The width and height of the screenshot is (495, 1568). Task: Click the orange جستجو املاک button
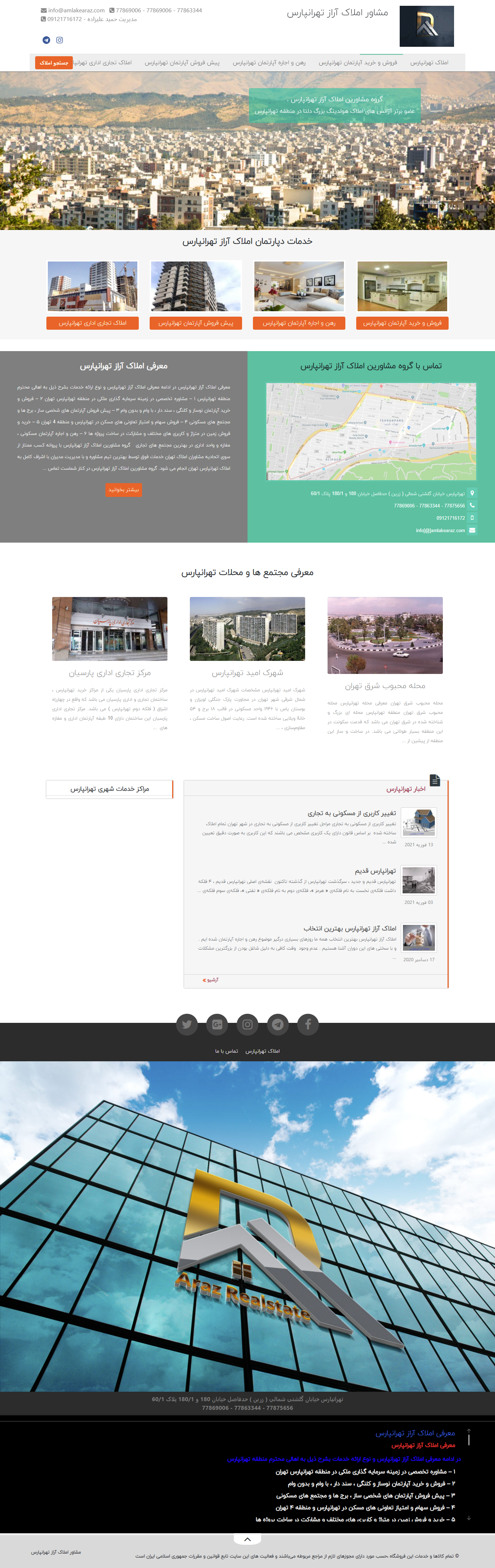(54, 63)
